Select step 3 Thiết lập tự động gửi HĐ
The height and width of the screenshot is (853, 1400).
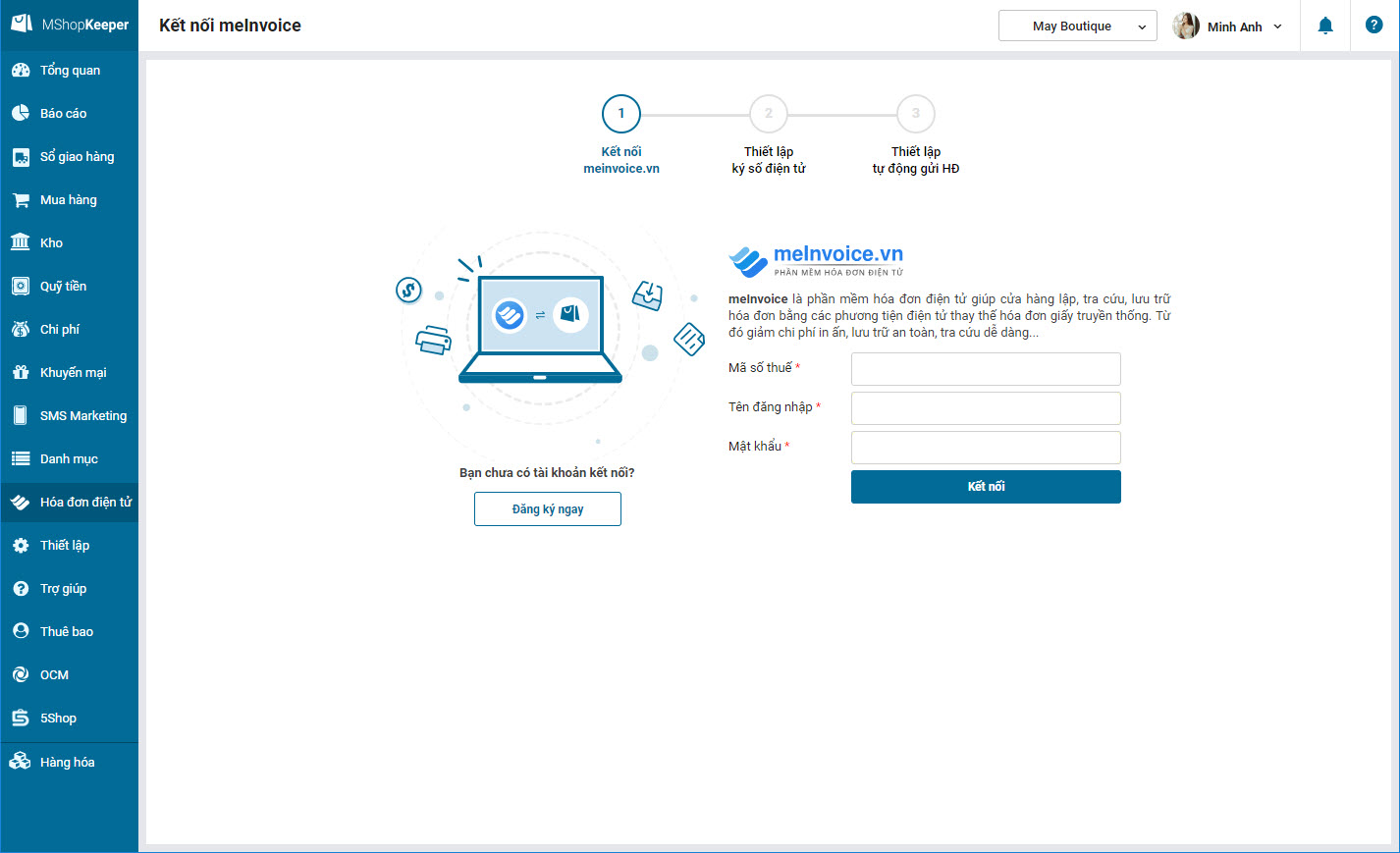(x=916, y=135)
